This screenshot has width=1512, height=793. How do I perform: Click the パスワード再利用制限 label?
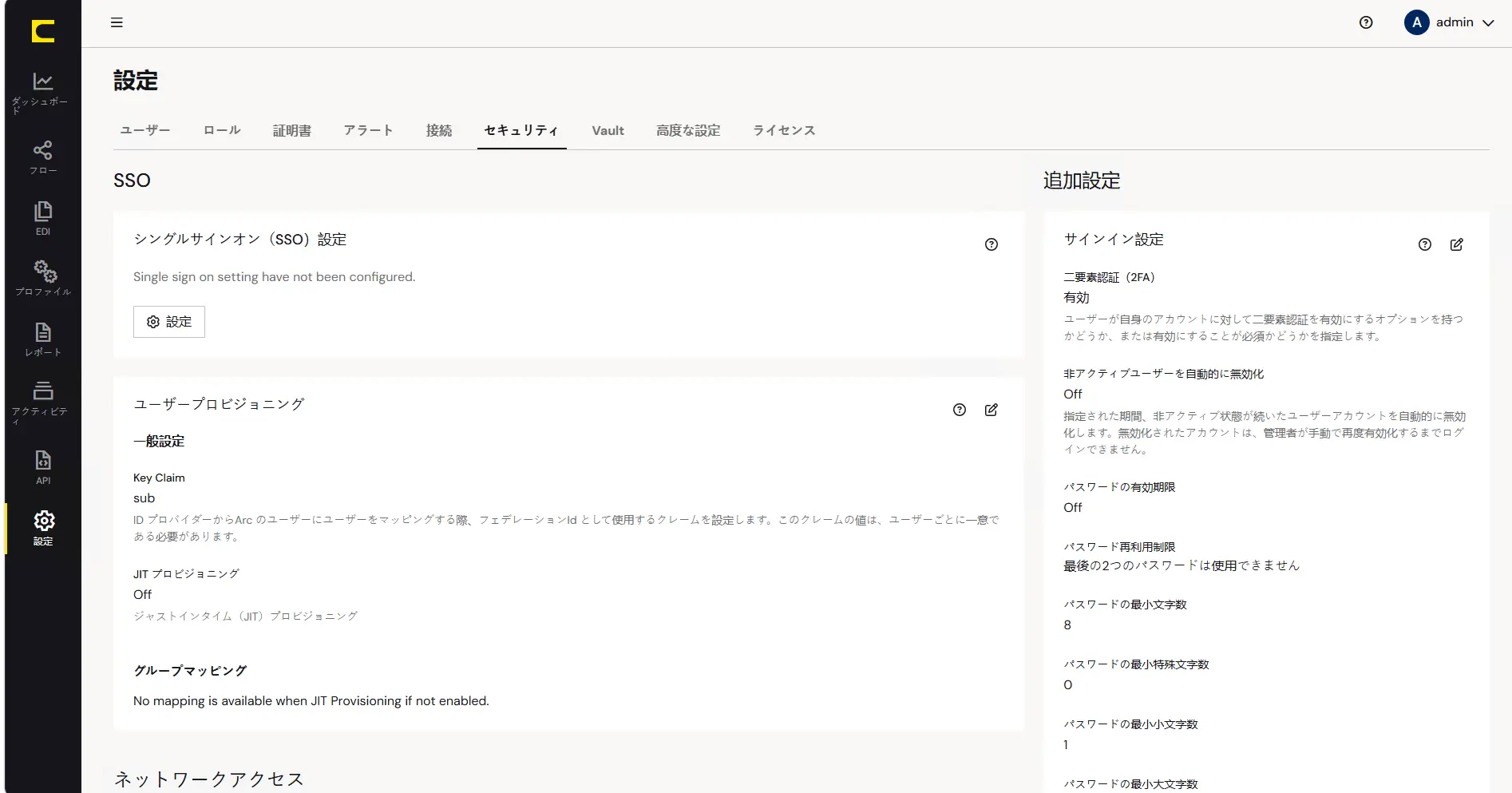pos(1119,547)
